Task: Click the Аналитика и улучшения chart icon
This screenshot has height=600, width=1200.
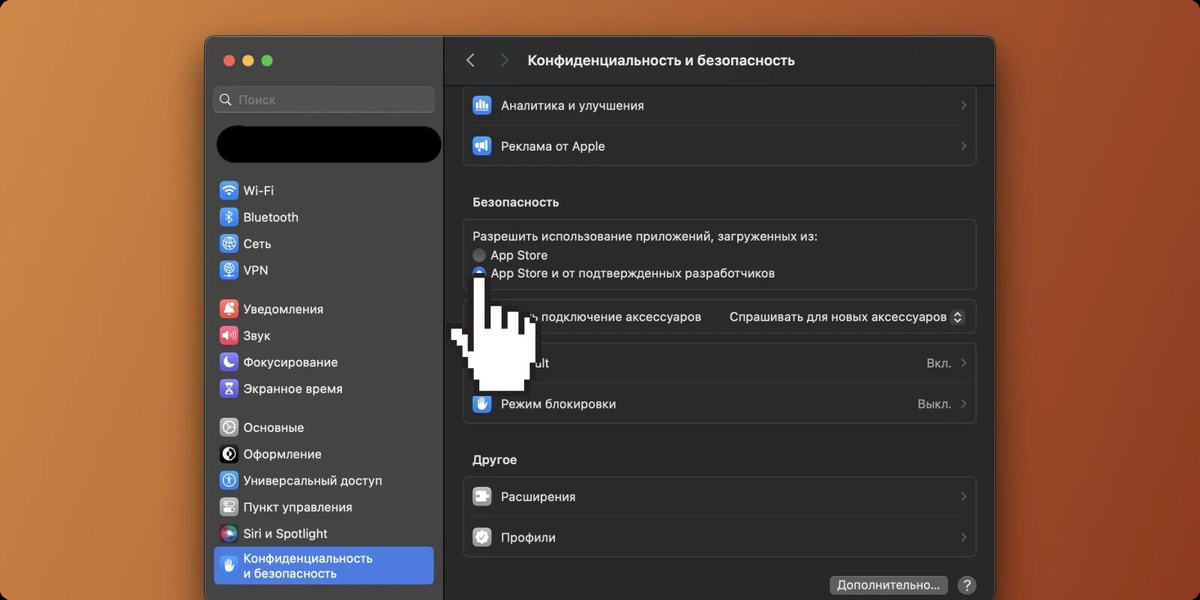Action: pos(482,105)
